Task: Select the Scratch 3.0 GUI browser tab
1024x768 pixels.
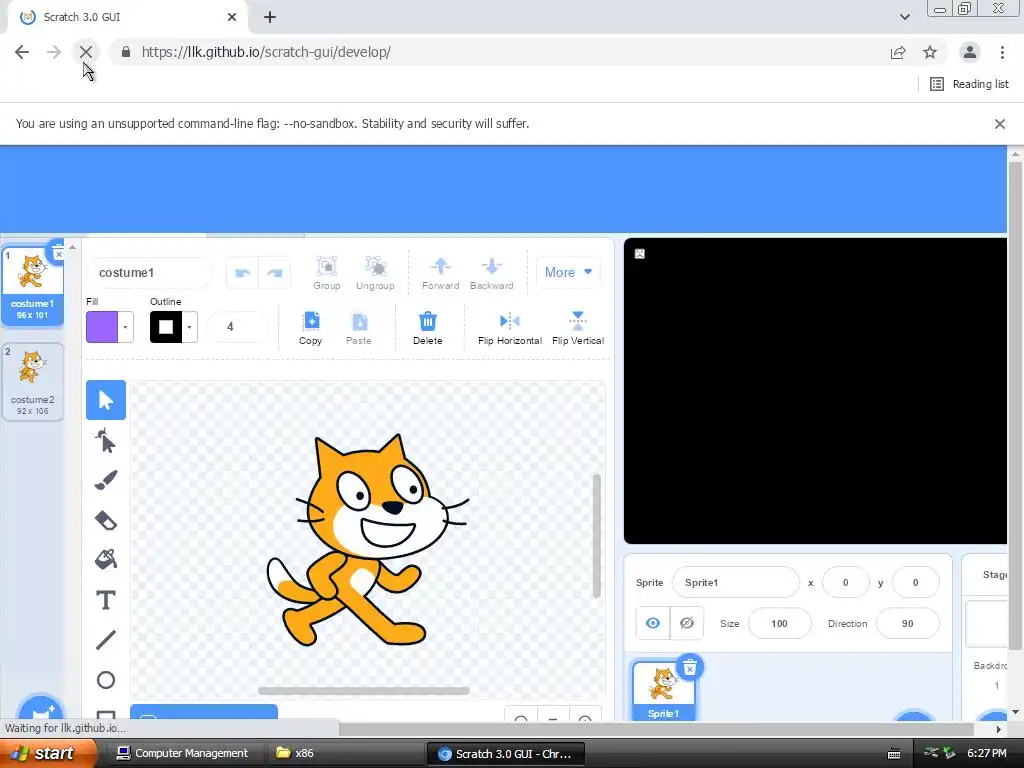Action: click(x=129, y=17)
